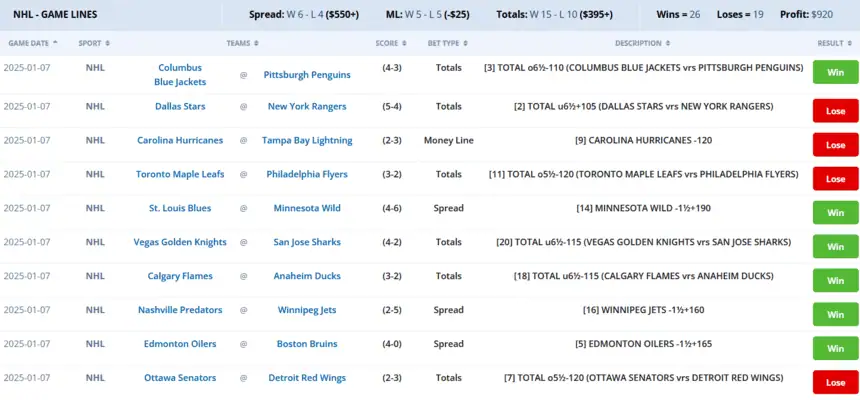Click the TOTAL u6½+105 Dallas description

pos(643,106)
